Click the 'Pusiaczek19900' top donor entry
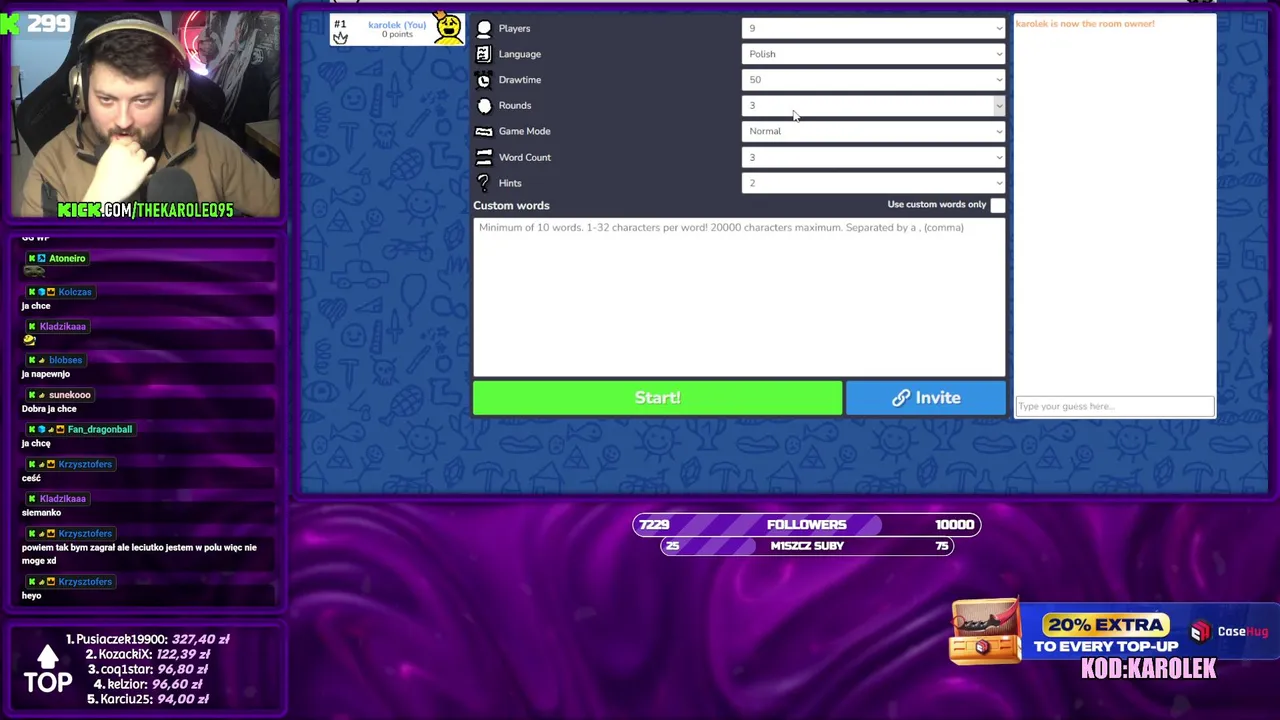 [x=148, y=639]
